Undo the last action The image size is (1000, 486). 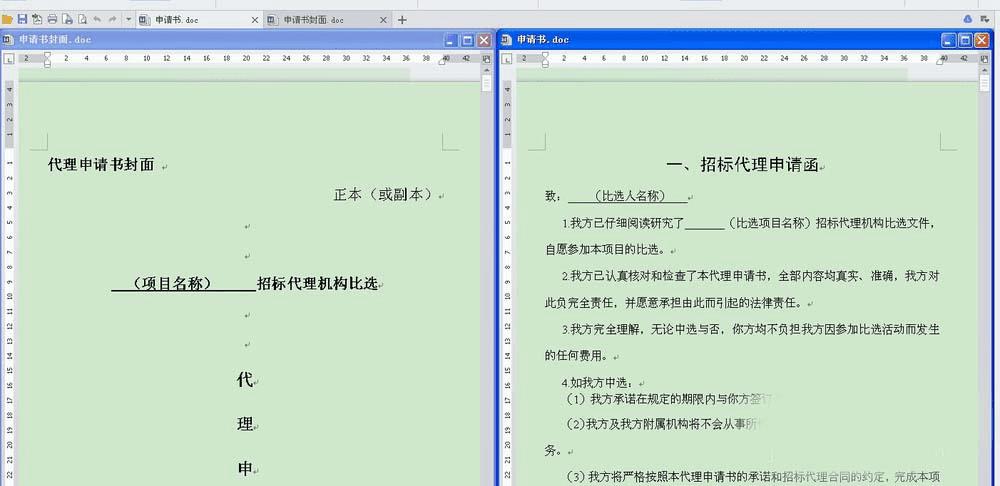[x=97, y=20]
